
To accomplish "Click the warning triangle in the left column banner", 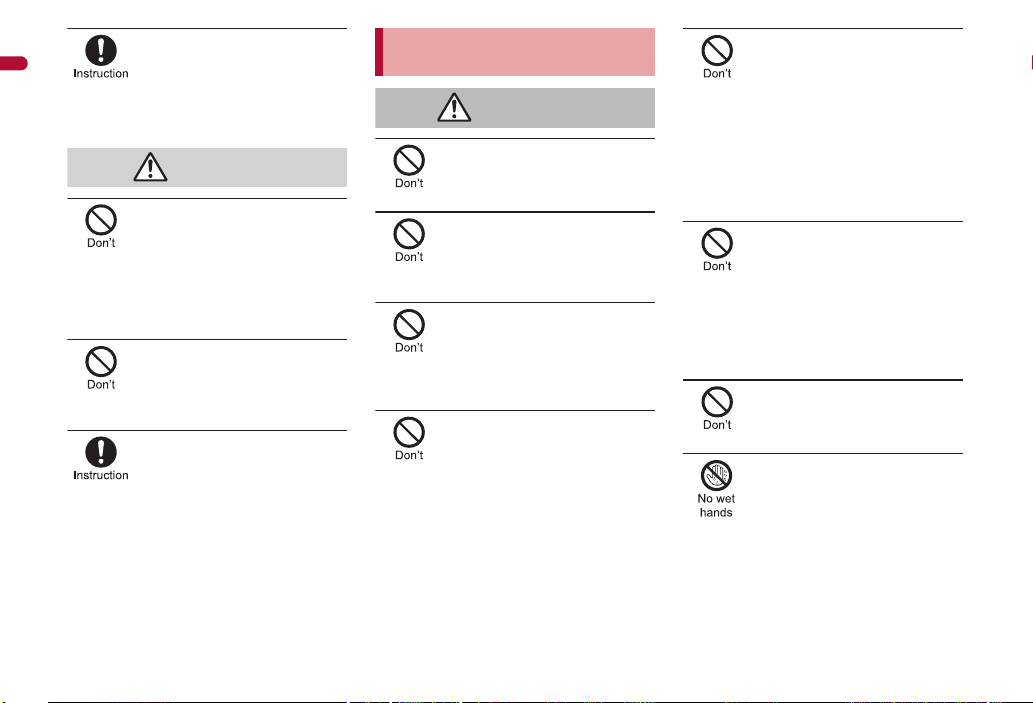I will pos(150,167).
